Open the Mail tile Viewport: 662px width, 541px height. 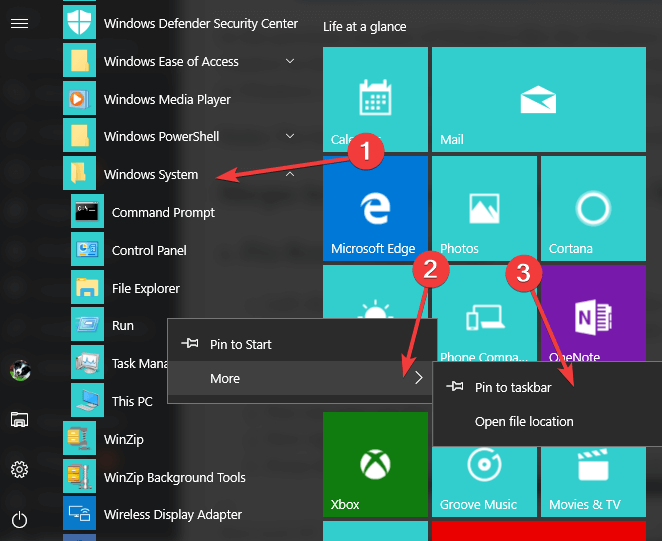[539, 99]
